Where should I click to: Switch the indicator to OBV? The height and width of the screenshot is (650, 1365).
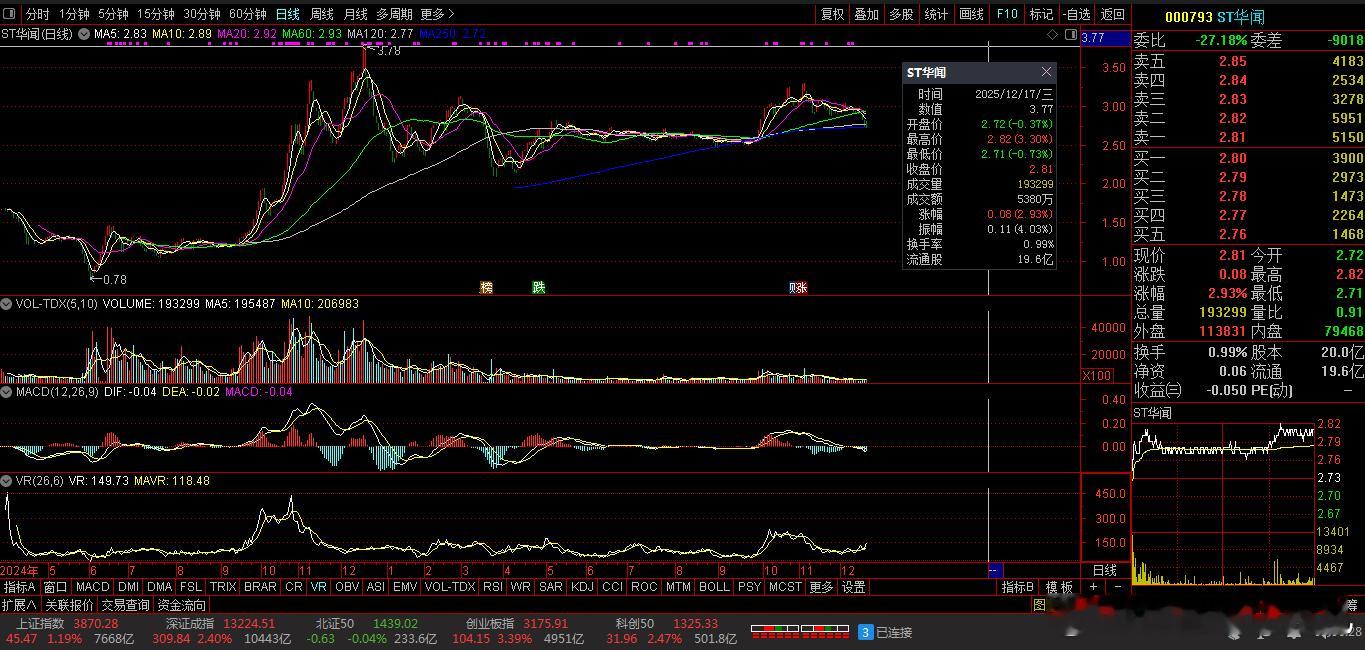tap(347, 587)
